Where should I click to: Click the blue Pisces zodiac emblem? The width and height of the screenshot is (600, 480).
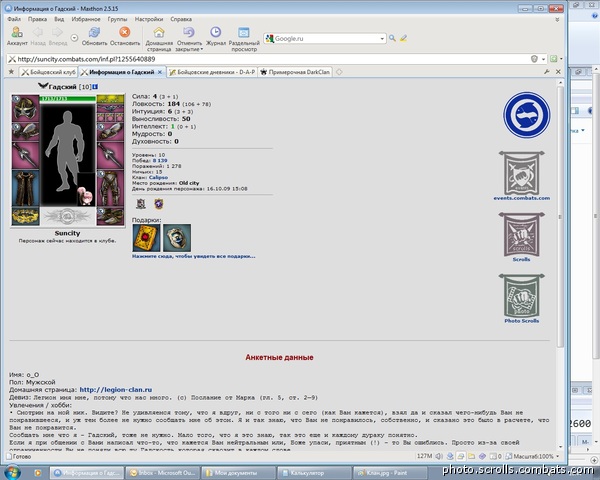527,115
